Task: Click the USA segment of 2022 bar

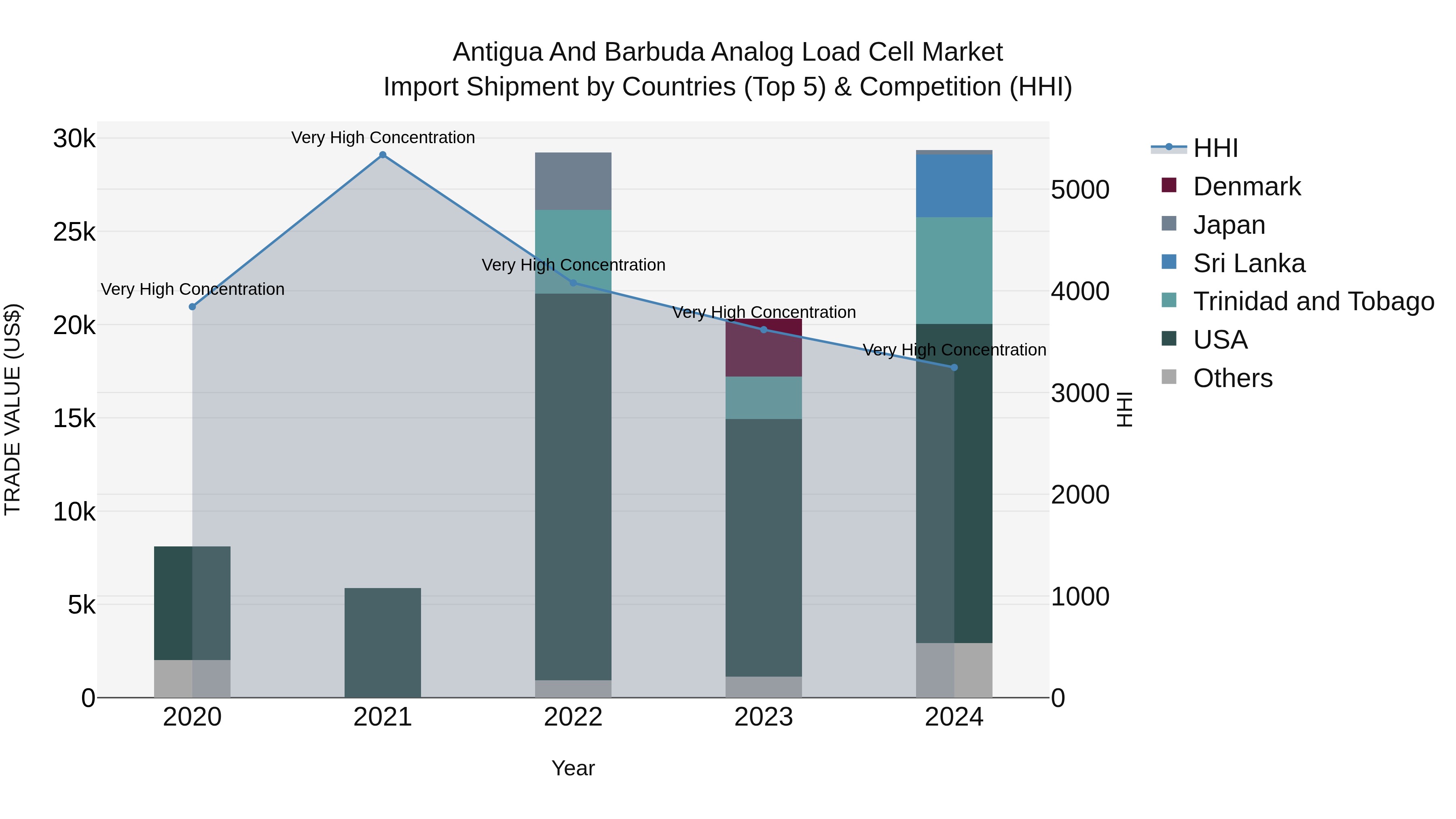Action: tap(573, 487)
